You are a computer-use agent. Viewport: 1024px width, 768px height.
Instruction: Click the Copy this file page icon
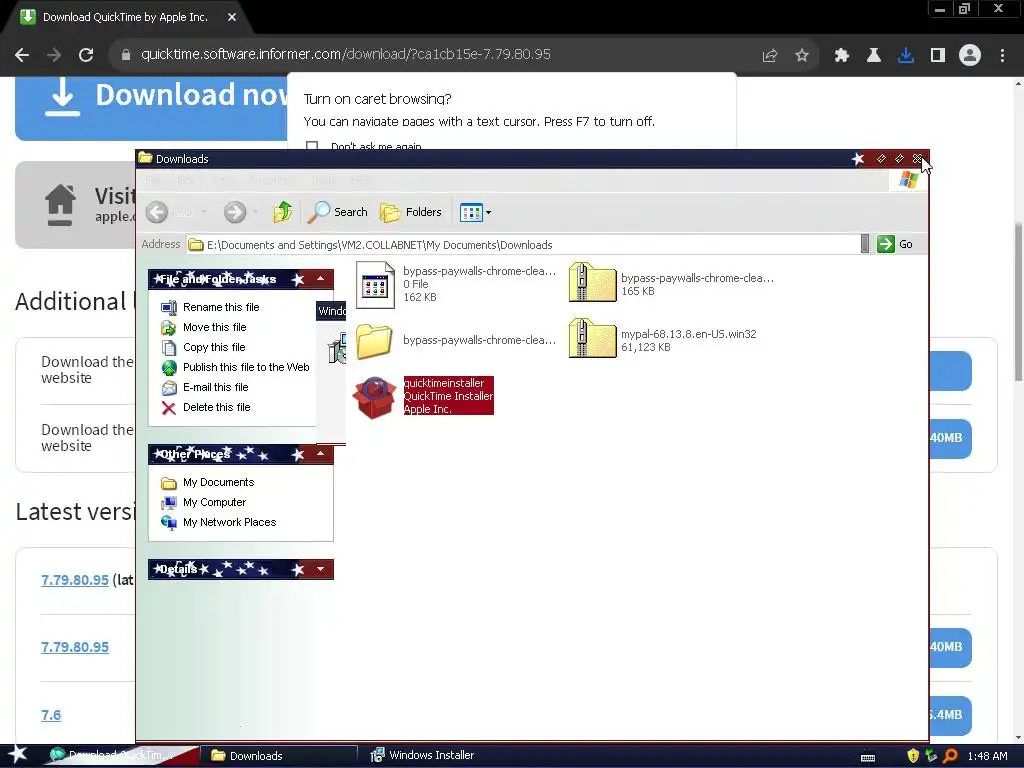pyautogui.click(x=168, y=347)
